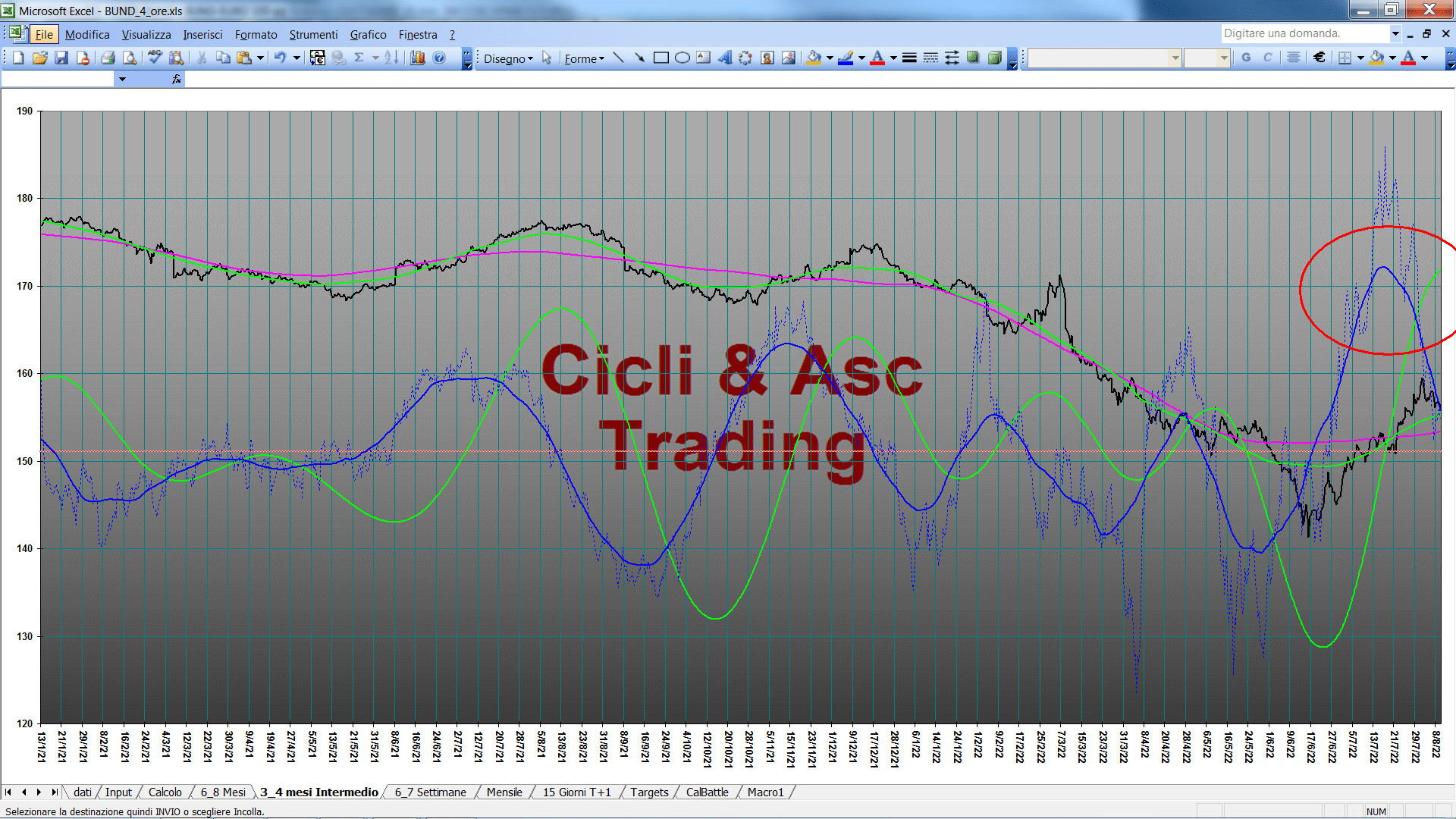Click the Dash Style icon
1456x819 pixels.
pos(930,58)
